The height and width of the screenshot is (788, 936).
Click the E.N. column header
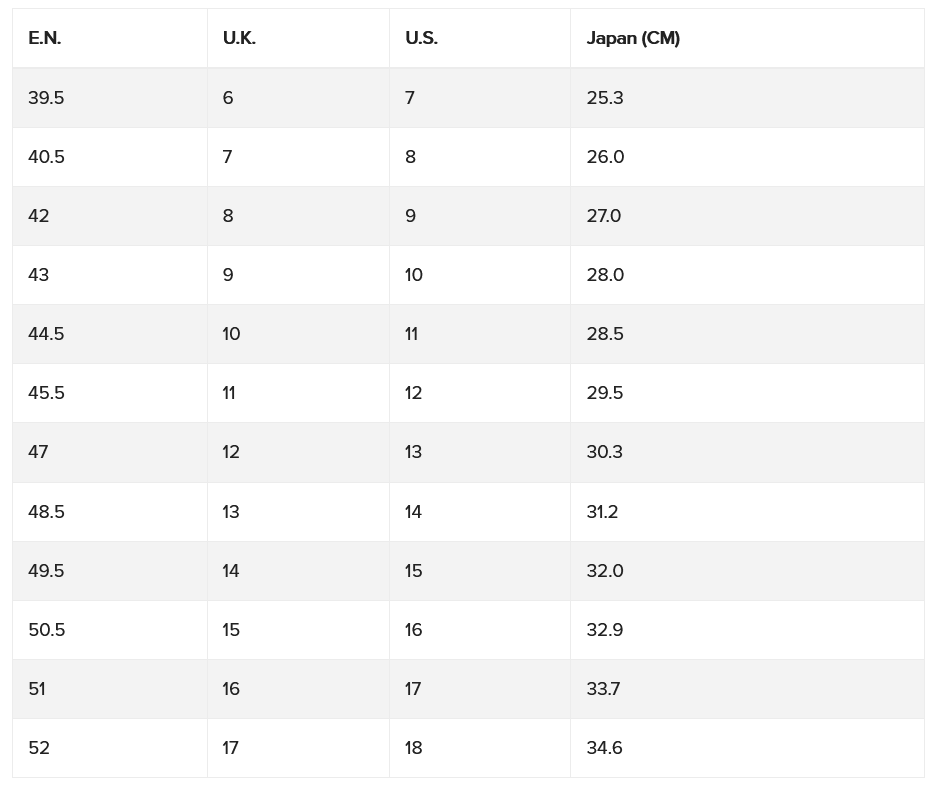click(110, 38)
